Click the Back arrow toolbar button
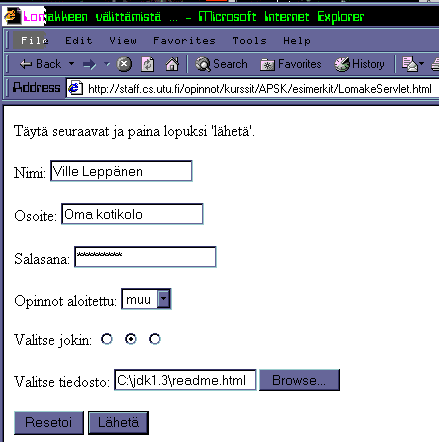 pyautogui.click(x=40, y=64)
